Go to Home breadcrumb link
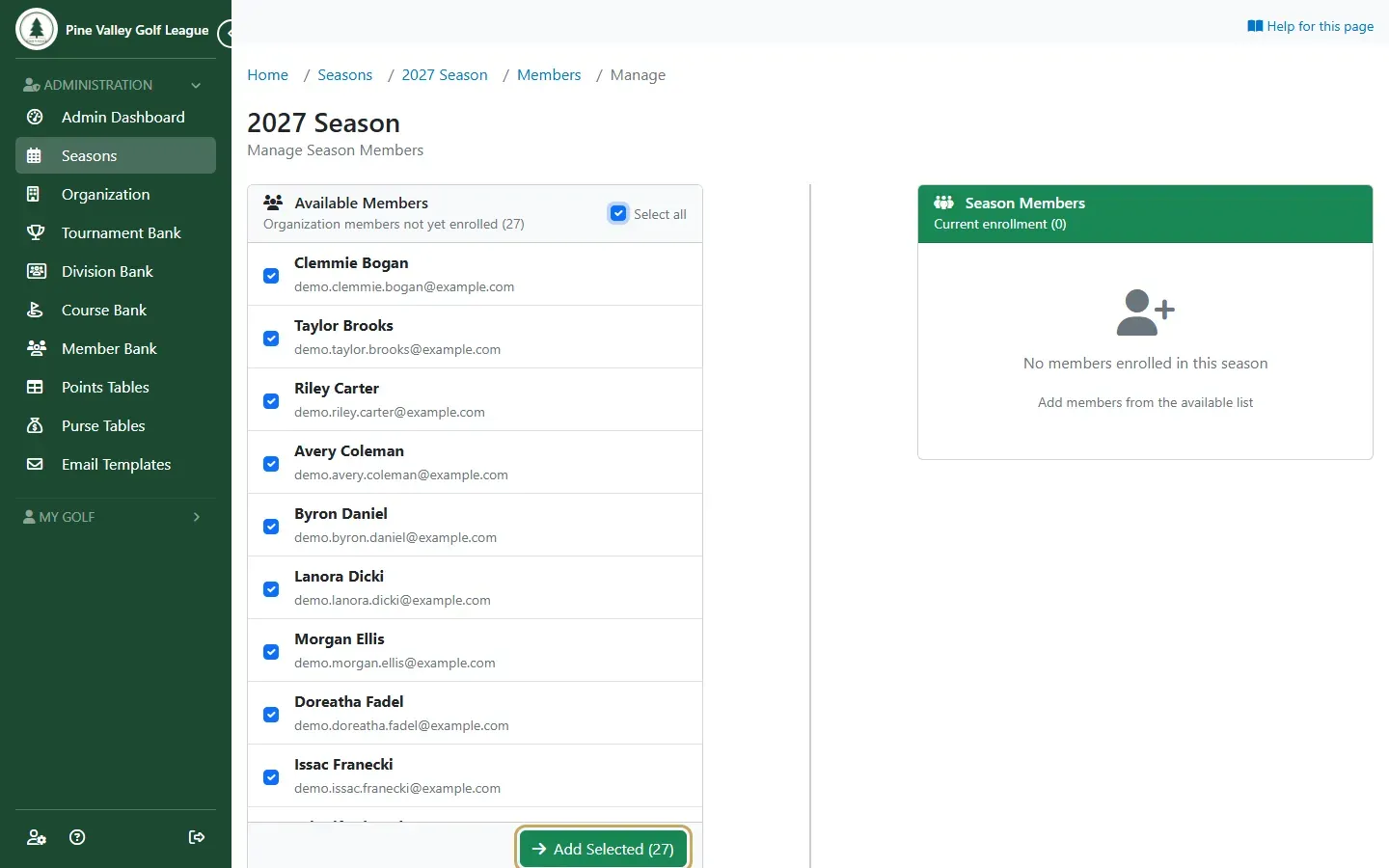The height and width of the screenshot is (868, 1389). tap(267, 75)
